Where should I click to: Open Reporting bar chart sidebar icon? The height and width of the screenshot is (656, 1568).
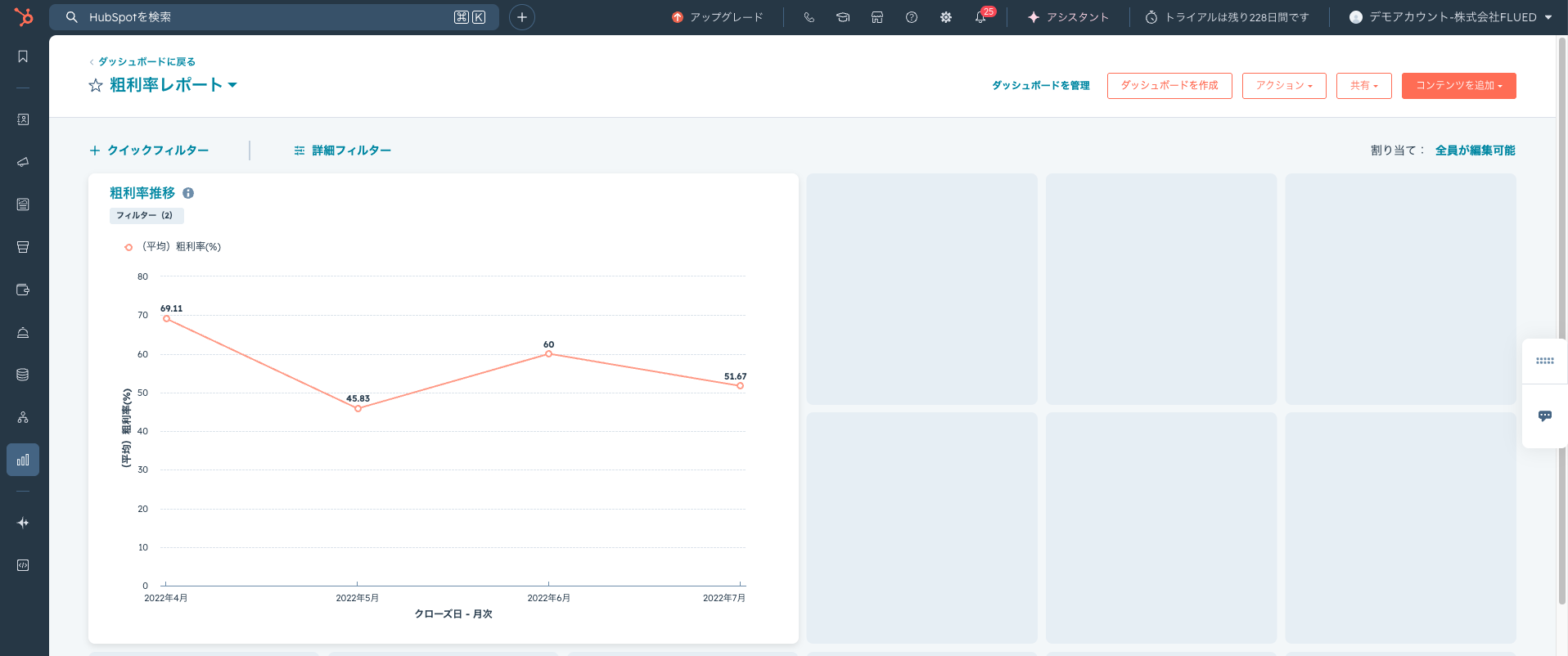(23, 460)
